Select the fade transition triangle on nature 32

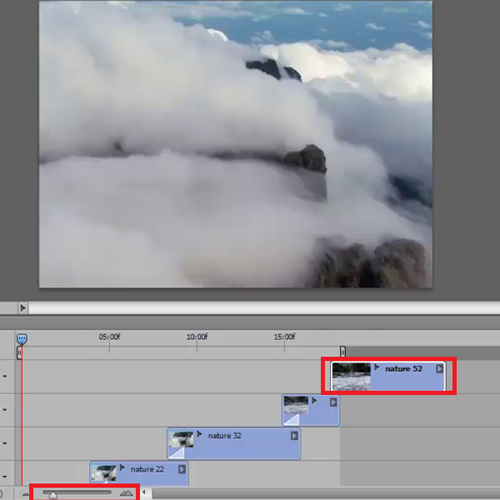coord(176,453)
